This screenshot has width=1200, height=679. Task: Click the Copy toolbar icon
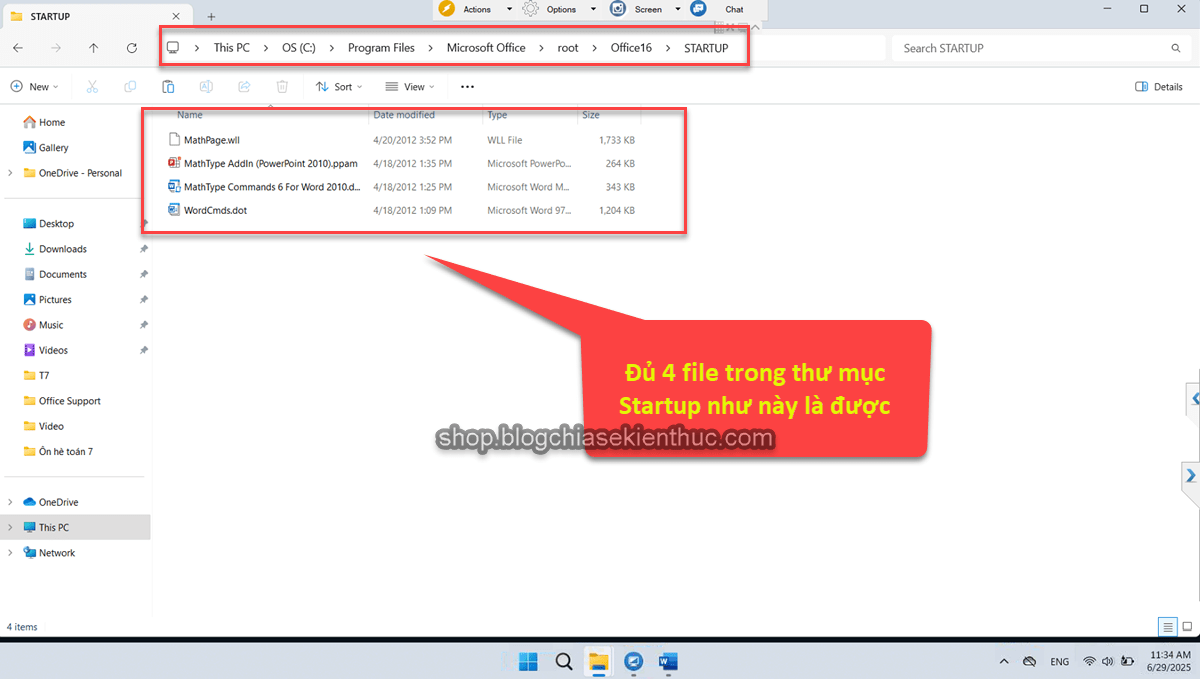(x=130, y=87)
